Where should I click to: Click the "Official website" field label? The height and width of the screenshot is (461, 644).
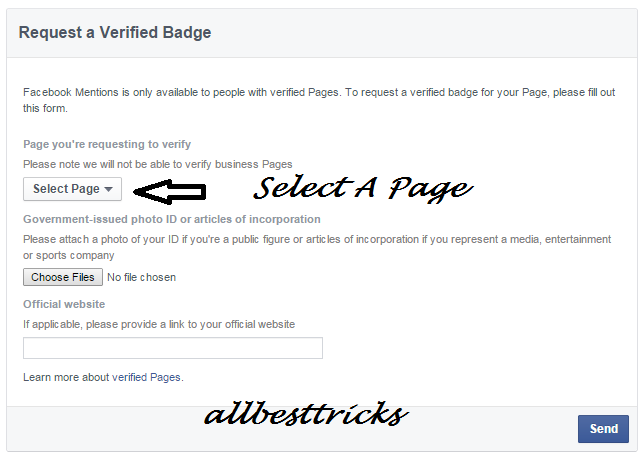coord(64,304)
